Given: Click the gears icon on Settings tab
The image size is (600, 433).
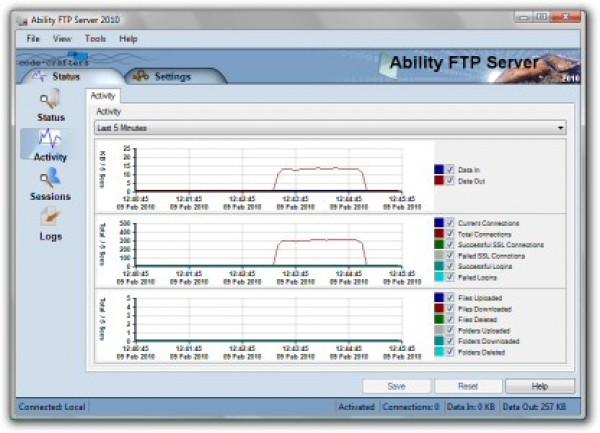Looking at the screenshot, I should click(141, 76).
